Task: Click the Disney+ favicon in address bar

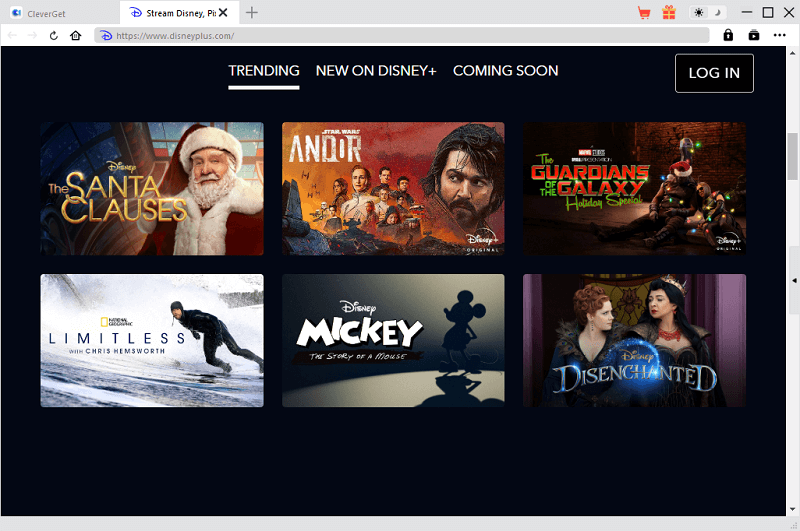Action: point(106,36)
